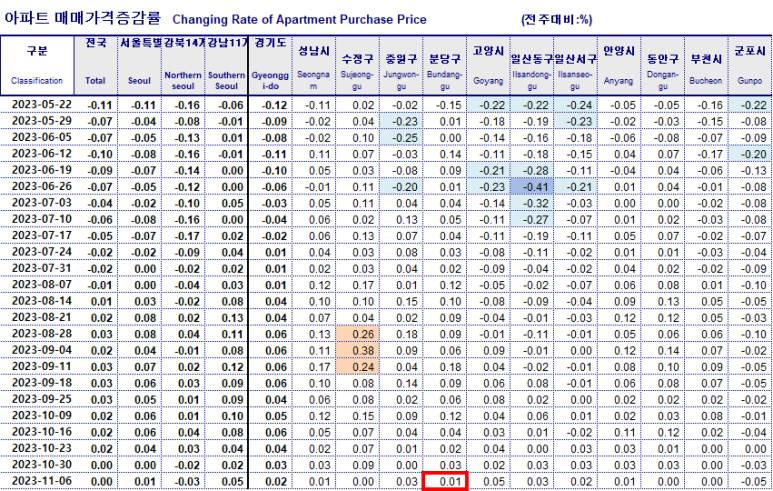Select the Gyeonggi-do column header
773x491 pixels.
tap(270, 66)
